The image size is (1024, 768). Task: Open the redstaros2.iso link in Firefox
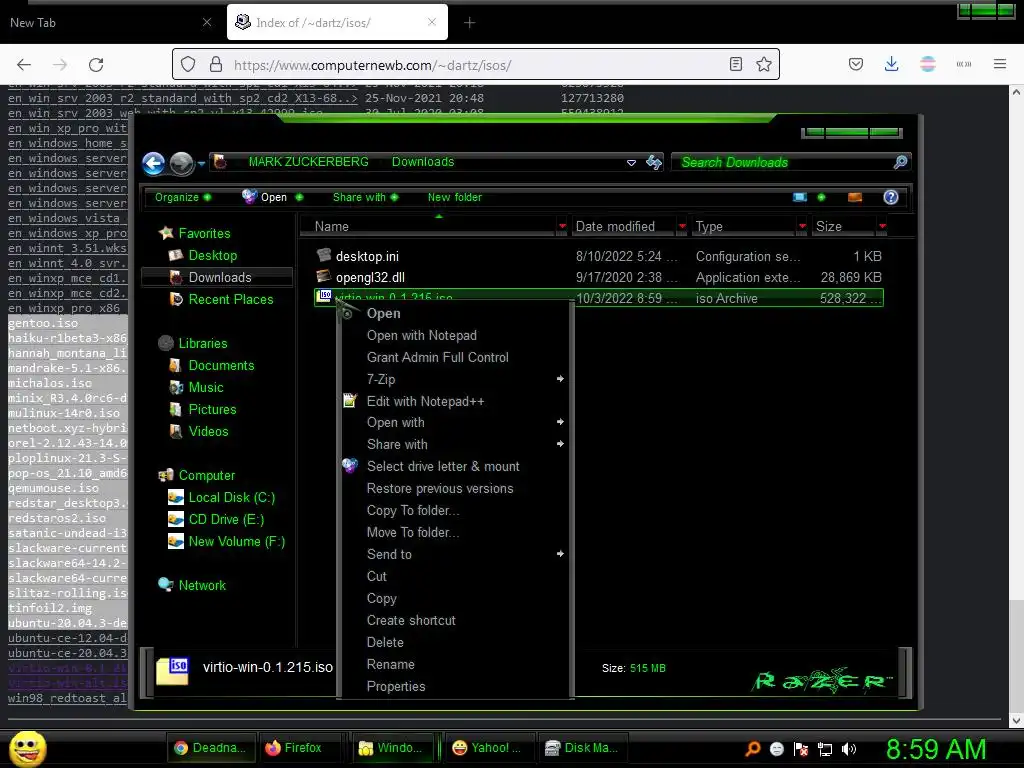(x=57, y=518)
